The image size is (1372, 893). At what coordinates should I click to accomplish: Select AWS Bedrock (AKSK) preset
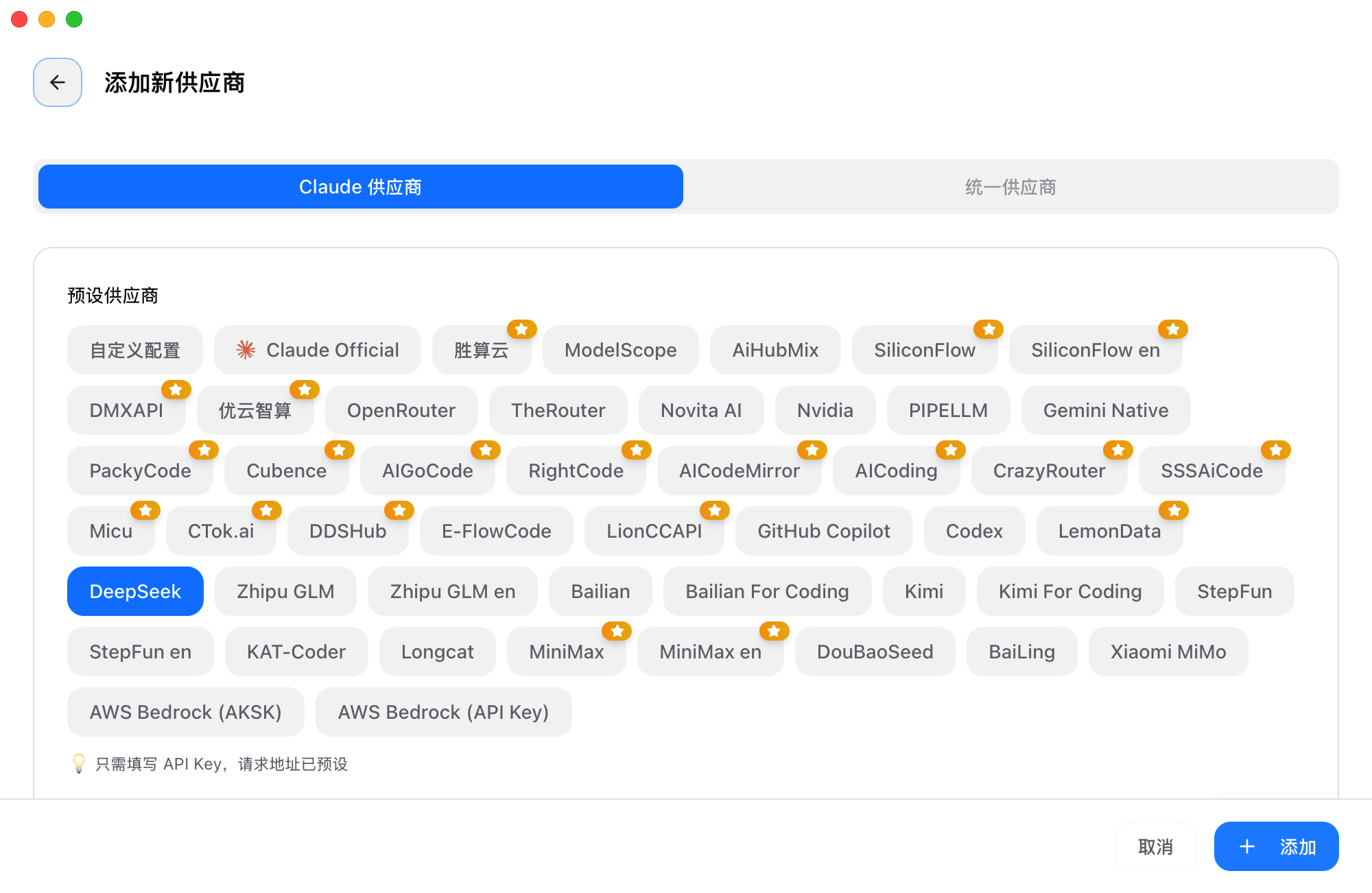coord(186,712)
